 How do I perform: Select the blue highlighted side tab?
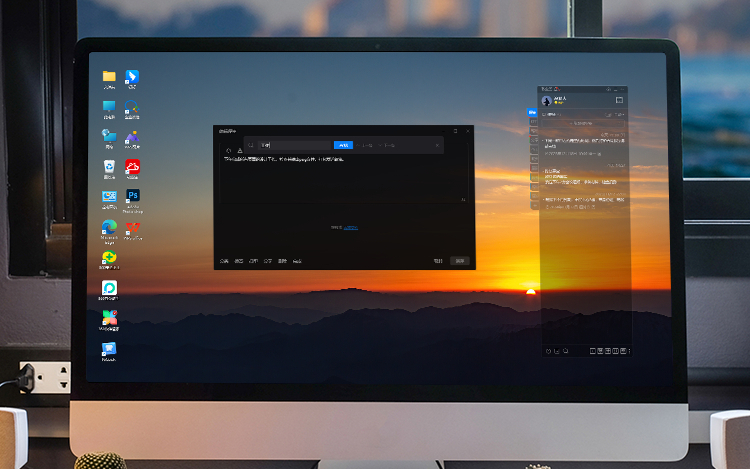tap(533, 112)
